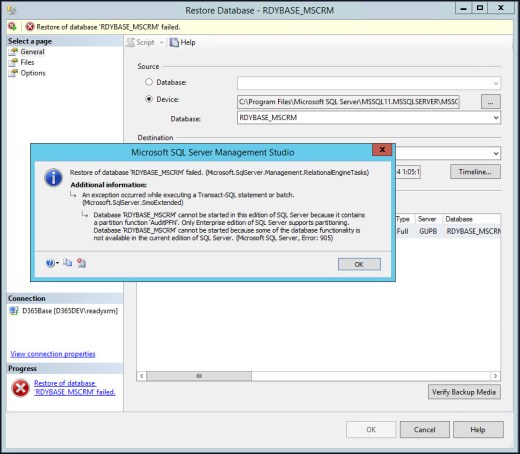Image resolution: width=520 pixels, height=454 pixels.
Task: Click Verify Backup Media button
Action: click(464, 392)
